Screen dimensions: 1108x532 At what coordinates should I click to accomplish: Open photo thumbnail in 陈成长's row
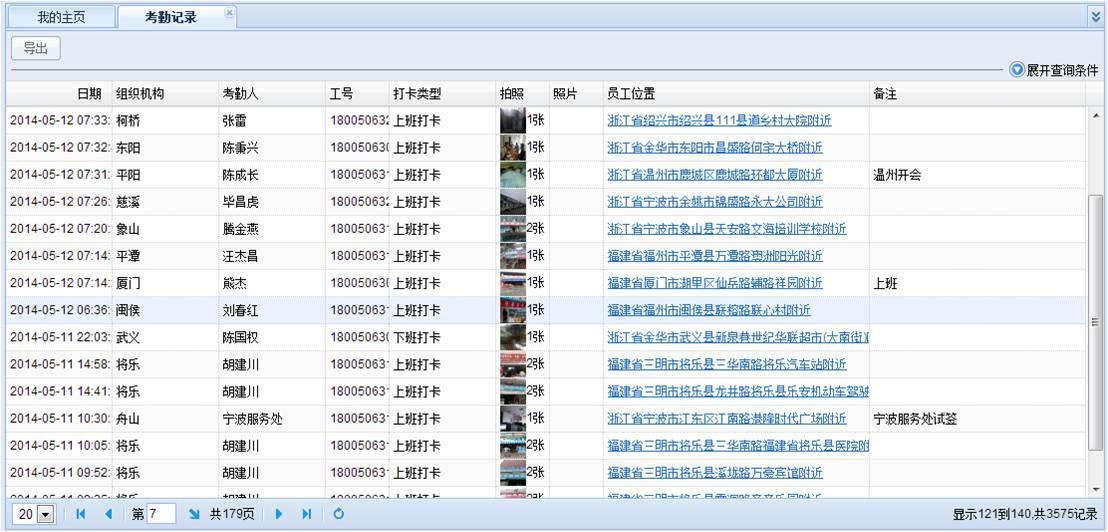point(512,175)
